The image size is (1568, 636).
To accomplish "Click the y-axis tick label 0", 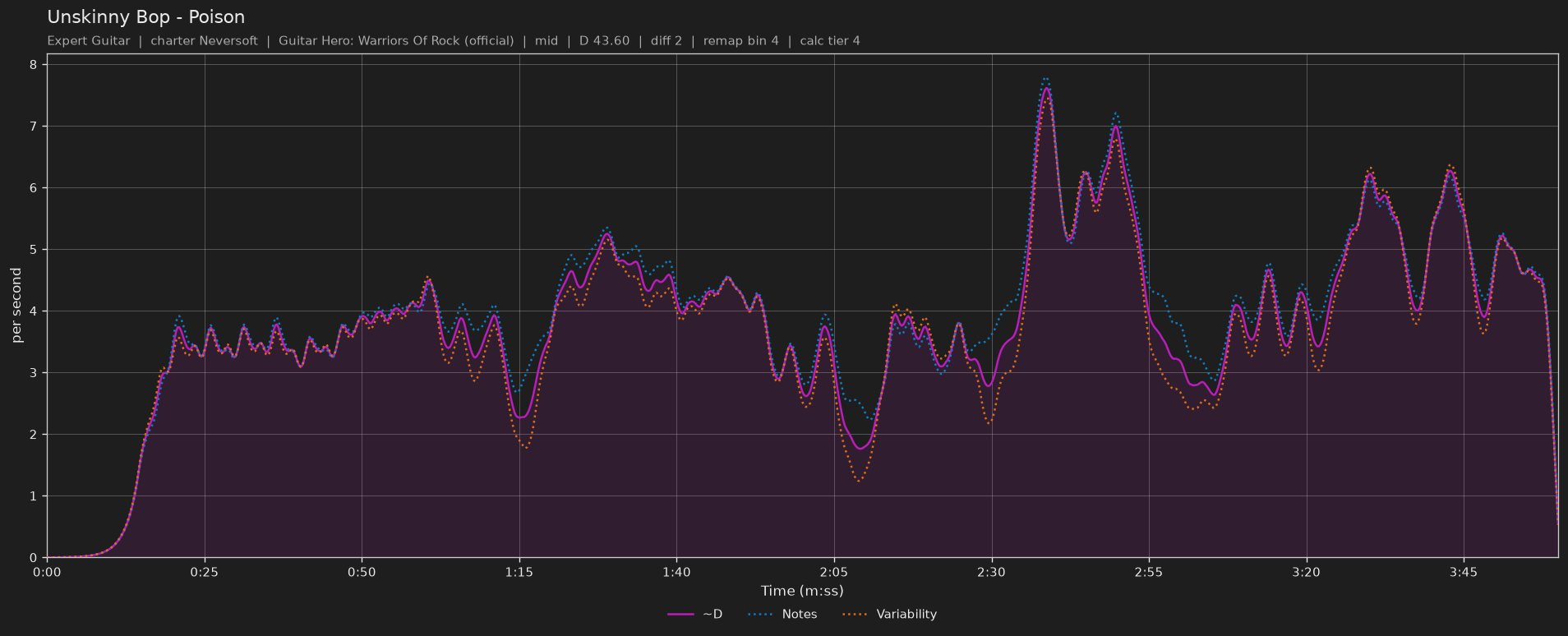I will click(35, 558).
